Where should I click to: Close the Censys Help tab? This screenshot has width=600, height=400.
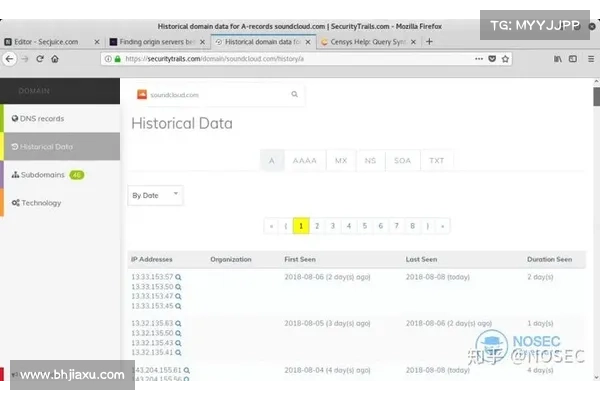tap(413, 42)
